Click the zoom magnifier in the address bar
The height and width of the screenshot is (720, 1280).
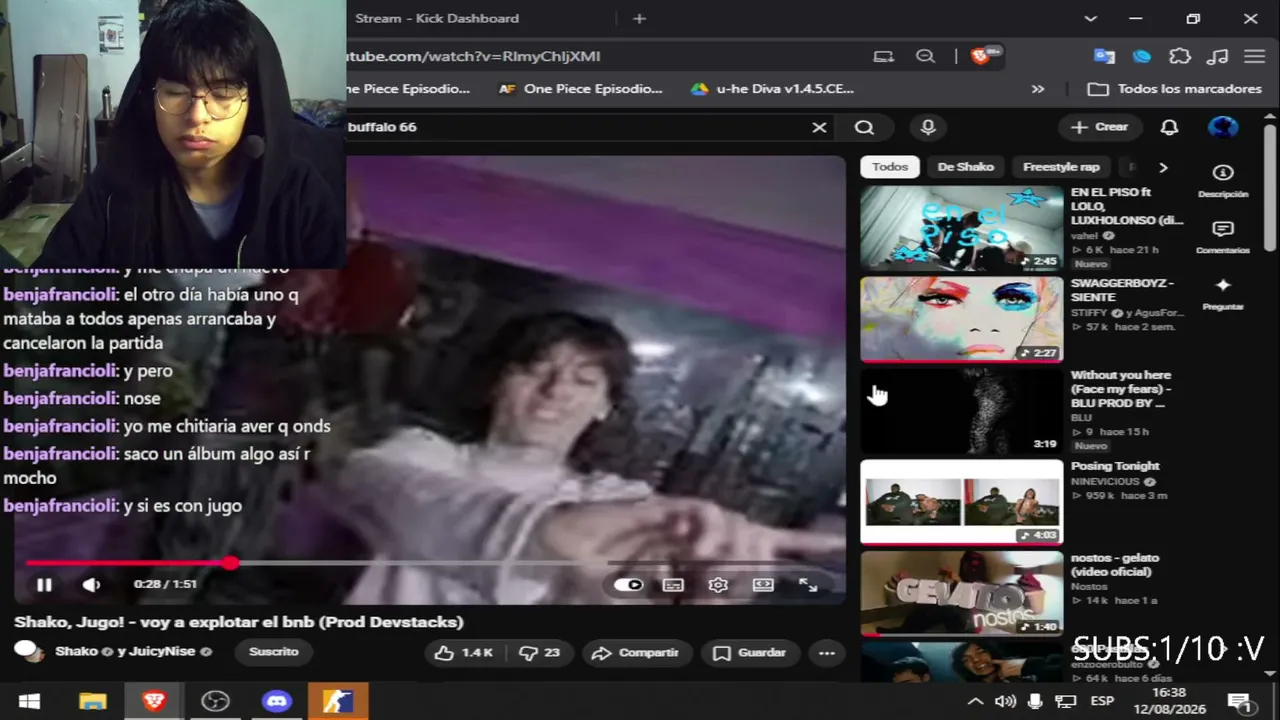coord(925,56)
